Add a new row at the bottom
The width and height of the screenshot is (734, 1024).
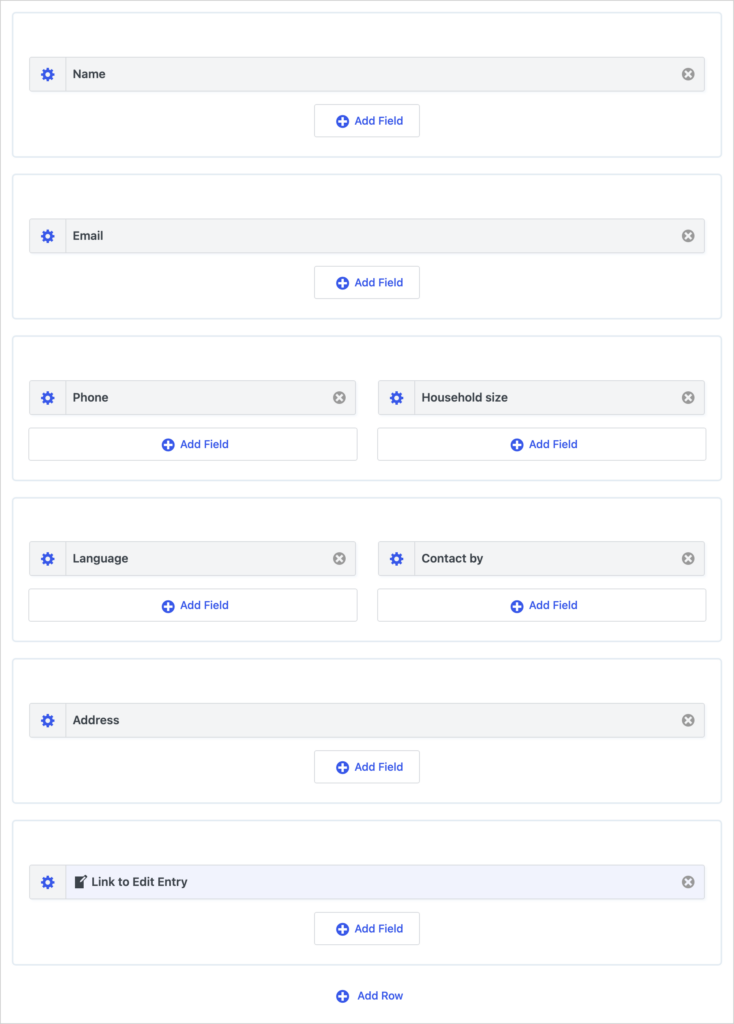[370, 996]
